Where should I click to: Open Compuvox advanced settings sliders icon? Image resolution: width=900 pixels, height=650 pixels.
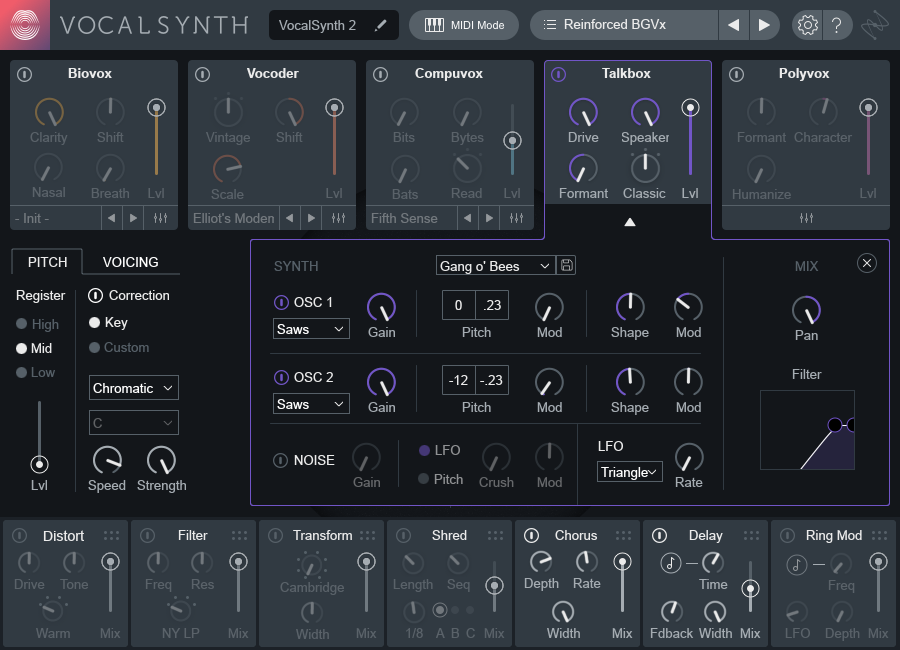pos(517,218)
